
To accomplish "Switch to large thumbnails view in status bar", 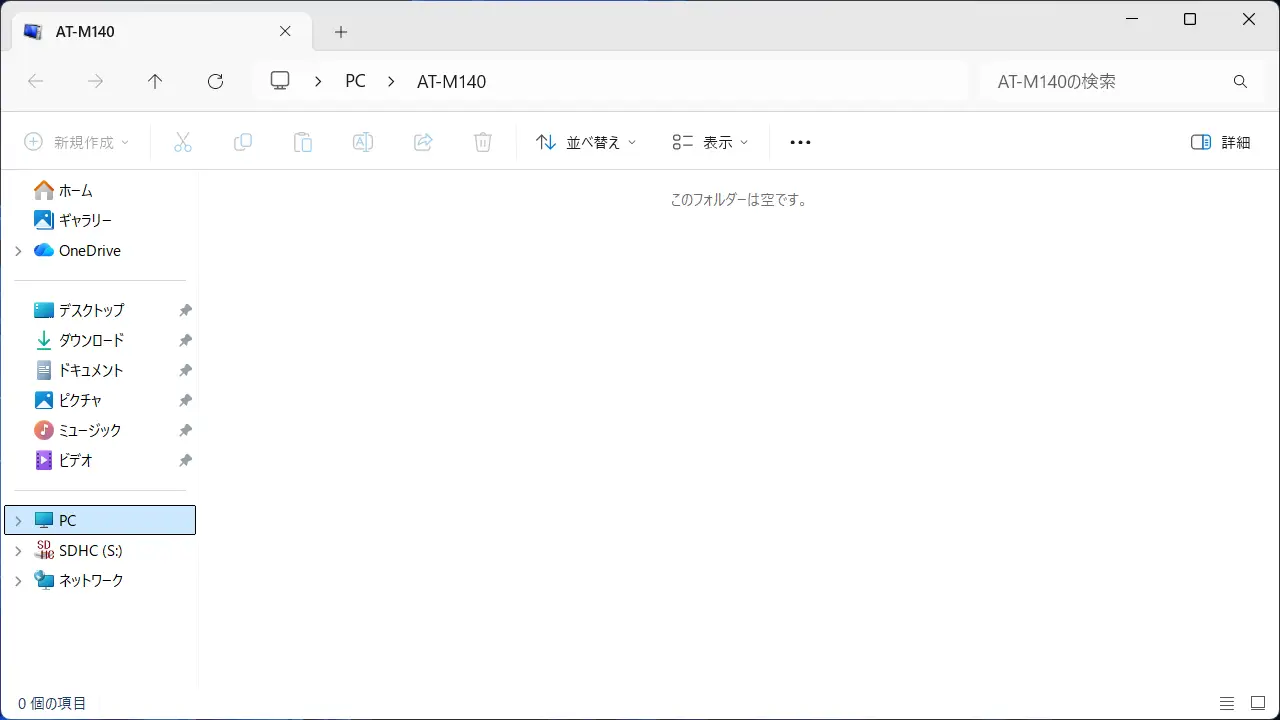I will (1258, 703).
